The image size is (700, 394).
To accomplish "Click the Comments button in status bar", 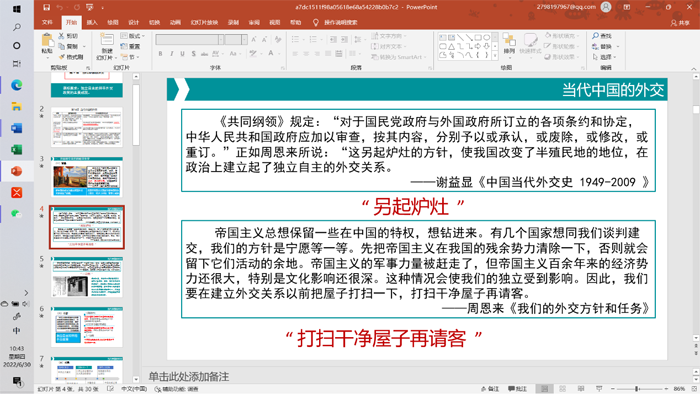I will [517, 389].
